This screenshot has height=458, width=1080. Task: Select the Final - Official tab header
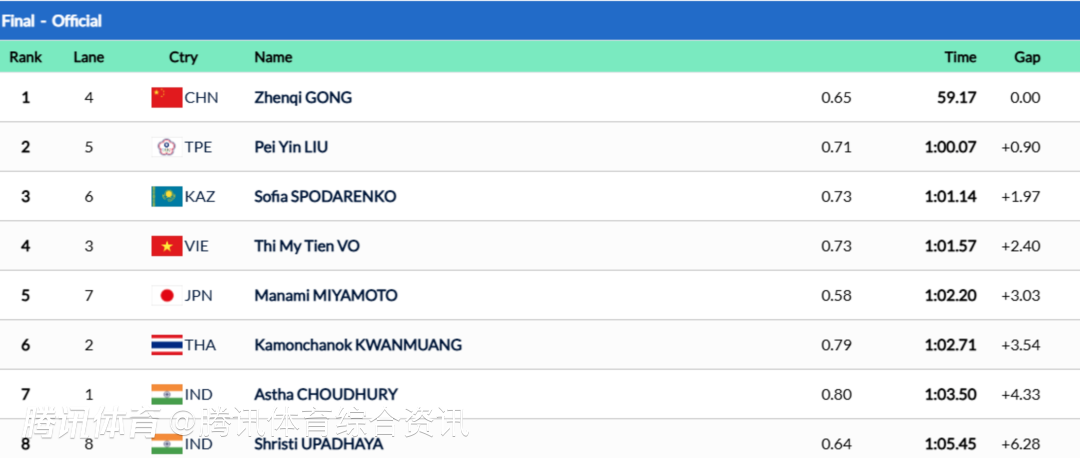click(52, 20)
